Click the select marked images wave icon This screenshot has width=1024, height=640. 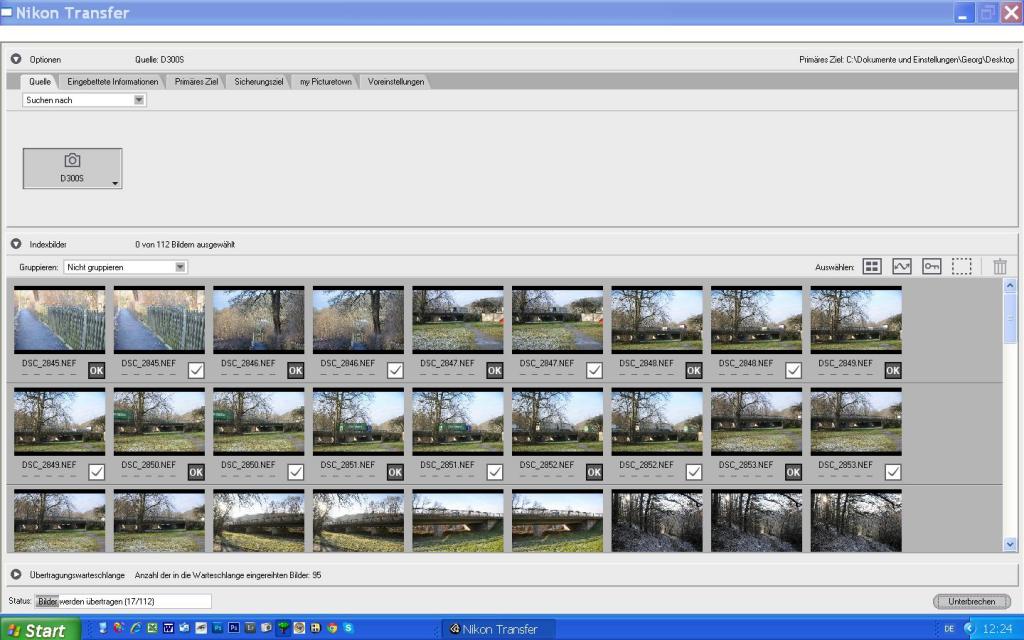click(x=902, y=266)
